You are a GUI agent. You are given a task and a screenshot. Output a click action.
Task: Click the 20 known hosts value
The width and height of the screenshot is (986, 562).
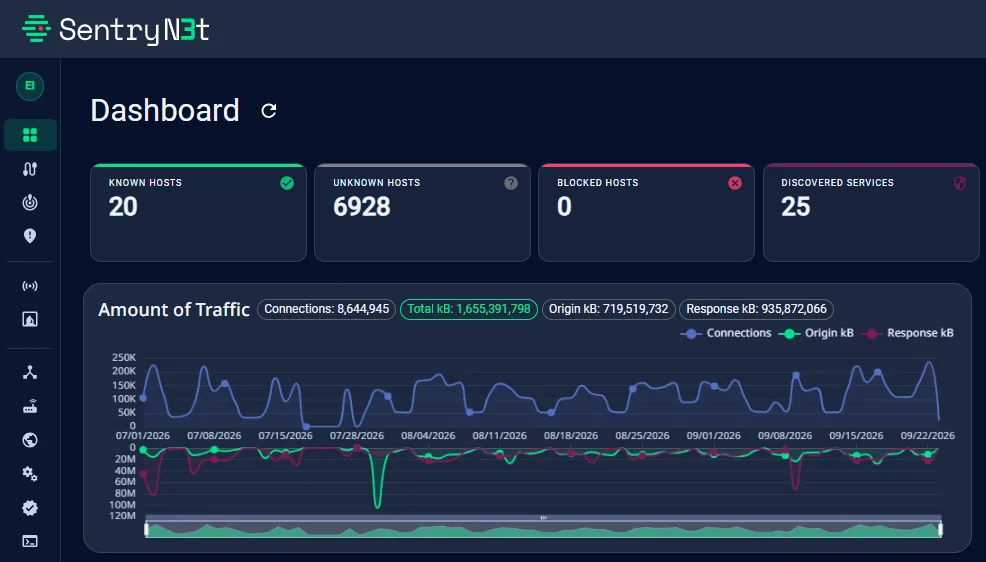point(123,207)
